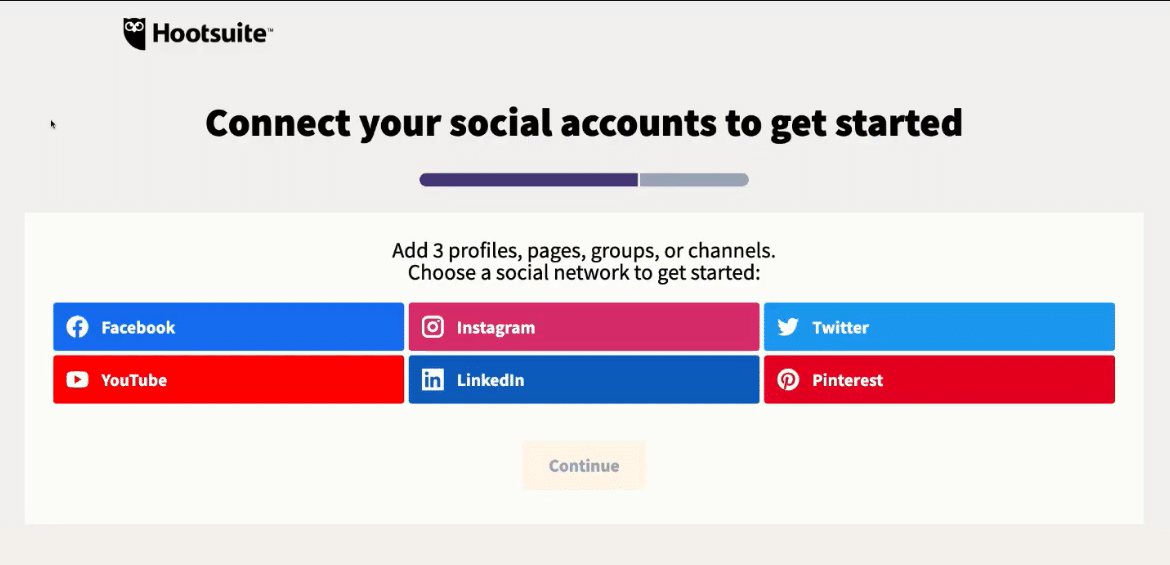Click the Twitter bird icon

tap(788, 327)
